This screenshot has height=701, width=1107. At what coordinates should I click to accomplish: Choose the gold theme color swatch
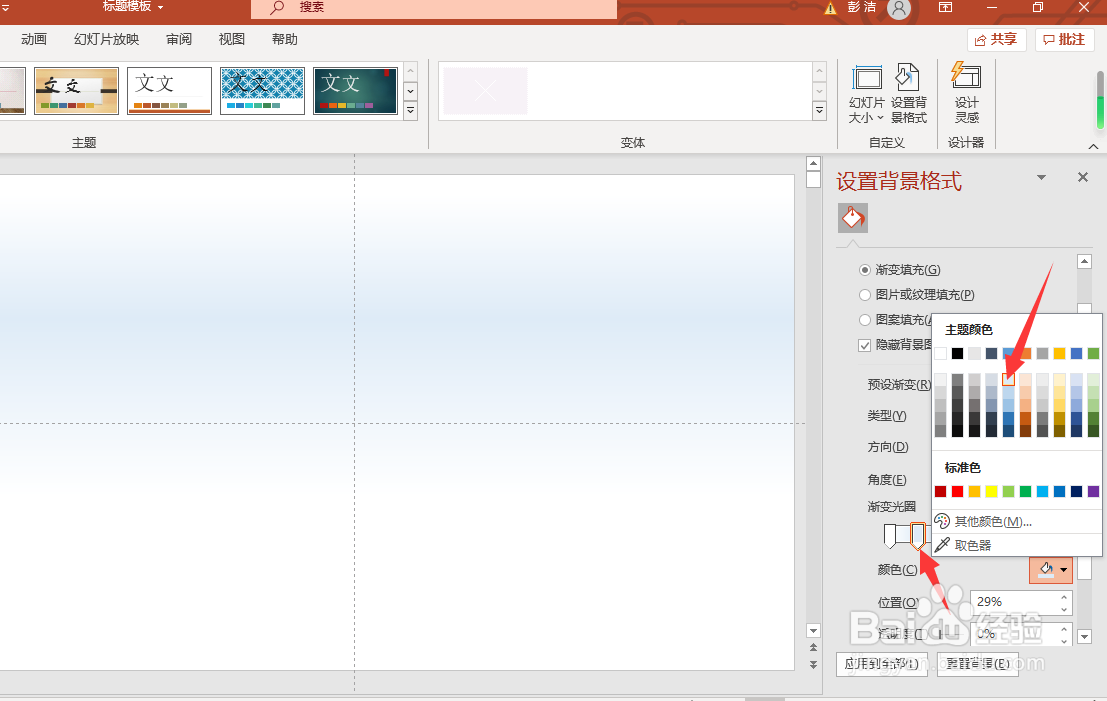(x=1059, y=354)
